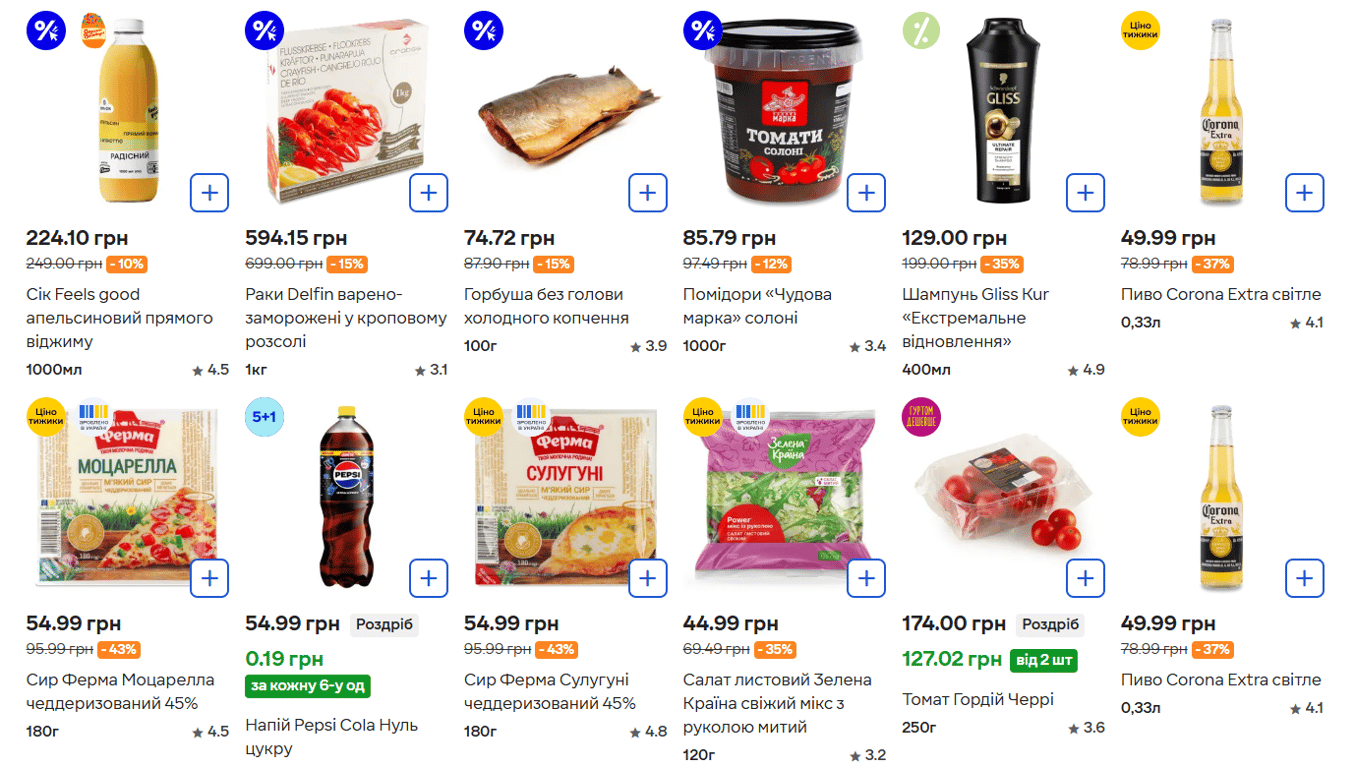Add Gliss Kur shampoo to cart with plus button
The width and height of the screenshot is (1355, 768).
click(x=1085, y=192)
